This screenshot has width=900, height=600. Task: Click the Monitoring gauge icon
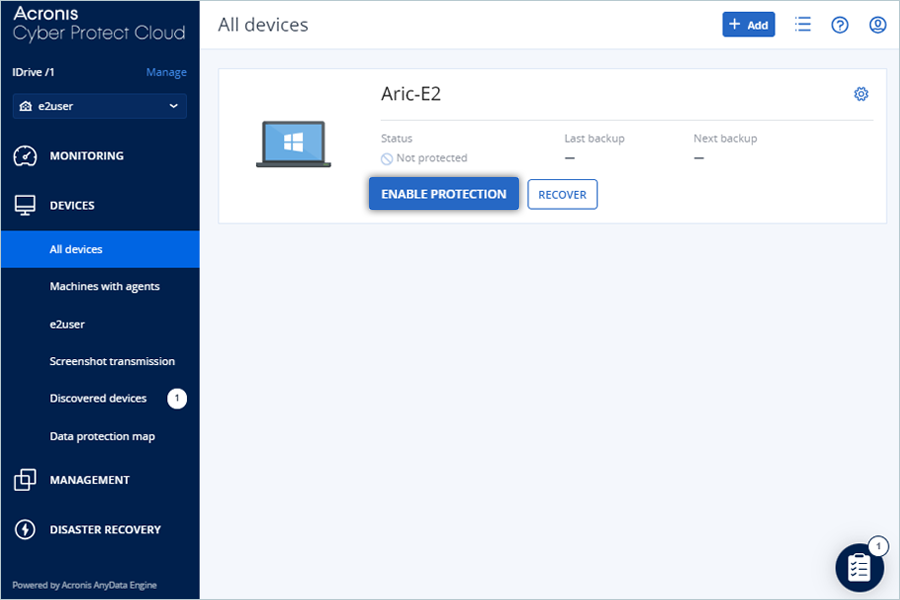tap(25, 156)
